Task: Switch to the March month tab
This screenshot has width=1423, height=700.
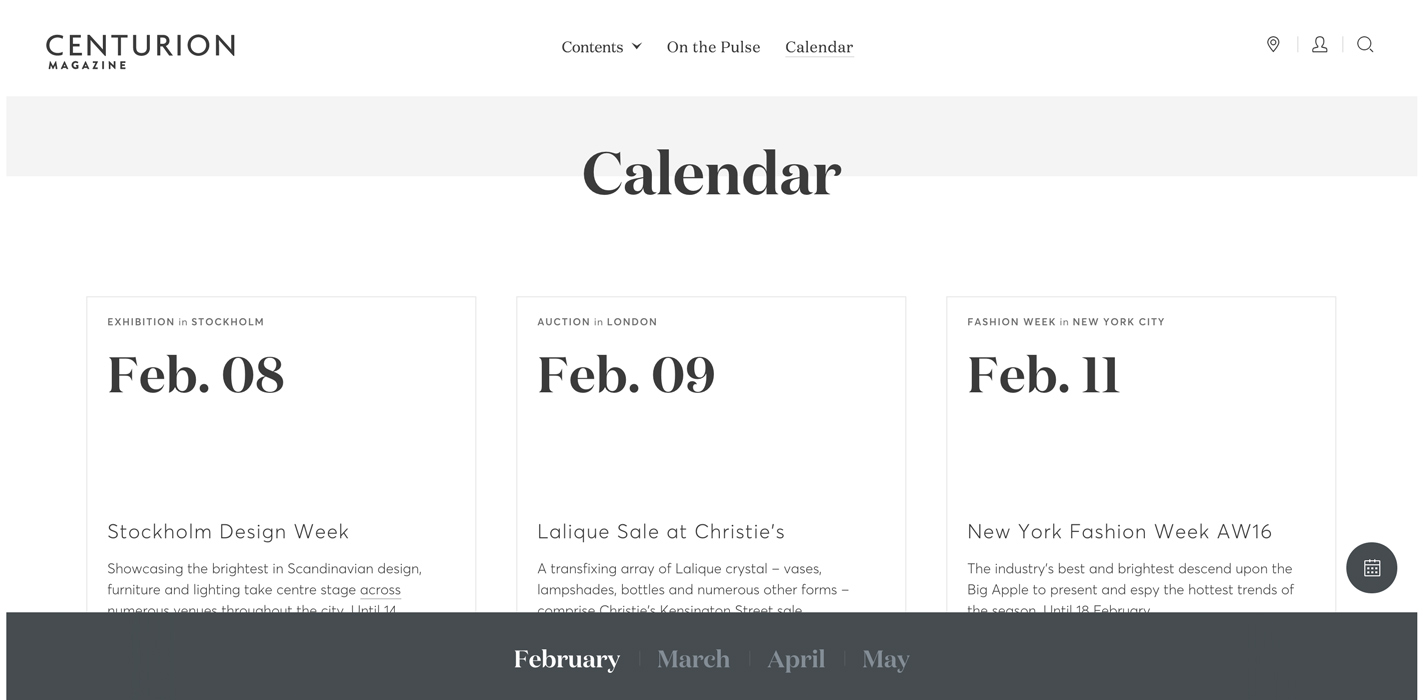Action: pyautogui.click(x=693, y=659)
